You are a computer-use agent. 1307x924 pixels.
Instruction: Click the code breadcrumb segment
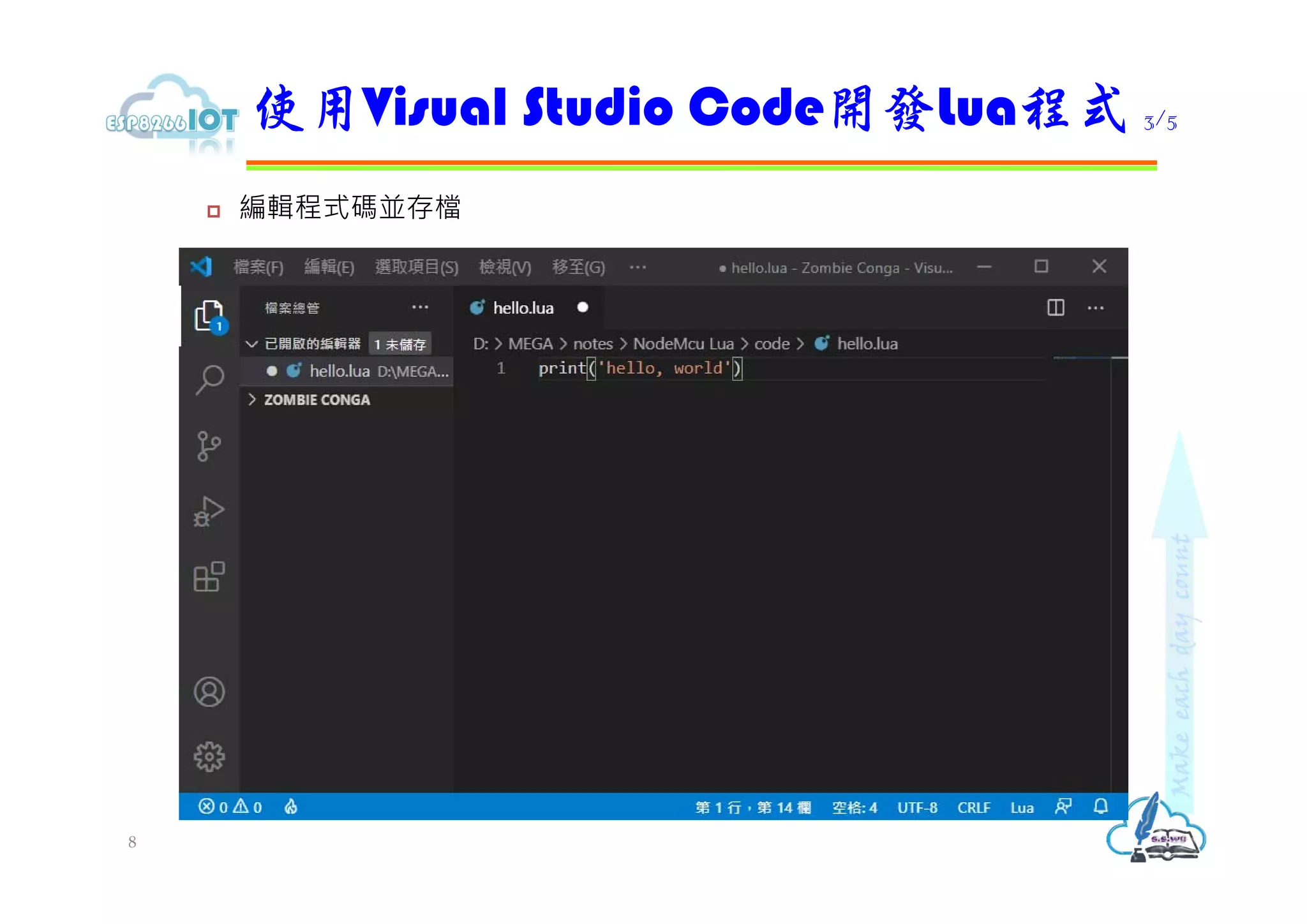coord(772,344)
